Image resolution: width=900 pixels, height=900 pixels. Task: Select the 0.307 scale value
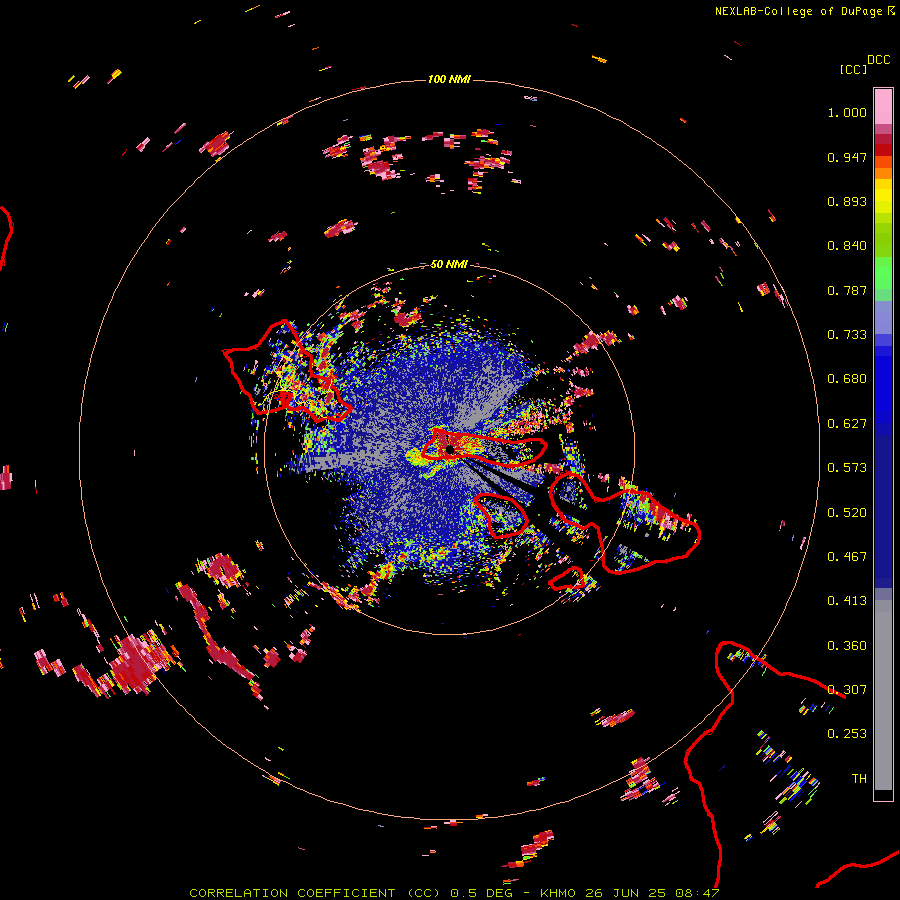847,690
